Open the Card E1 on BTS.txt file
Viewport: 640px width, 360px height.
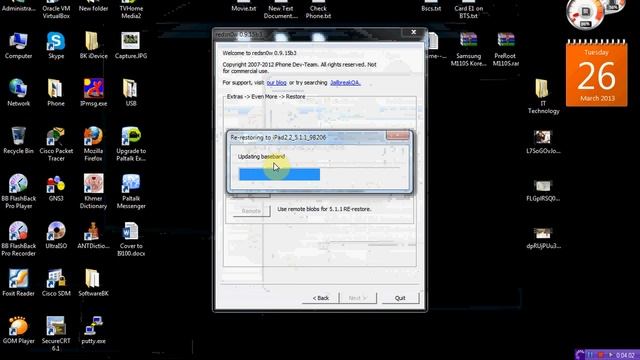pyautogui.click(x=468, y=10)
